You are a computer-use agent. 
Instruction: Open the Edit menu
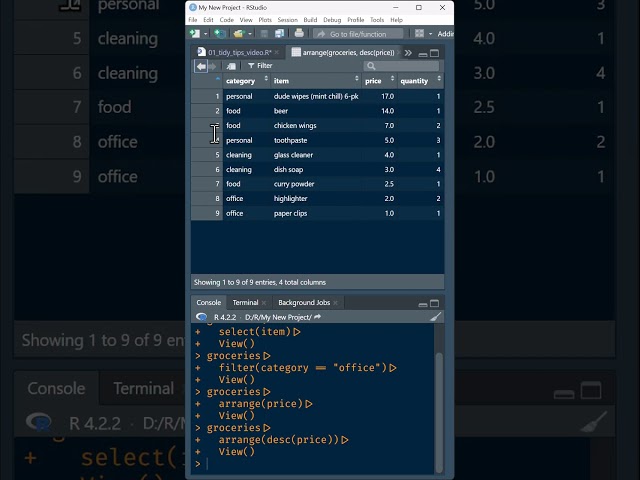click(x=208, y=20)
